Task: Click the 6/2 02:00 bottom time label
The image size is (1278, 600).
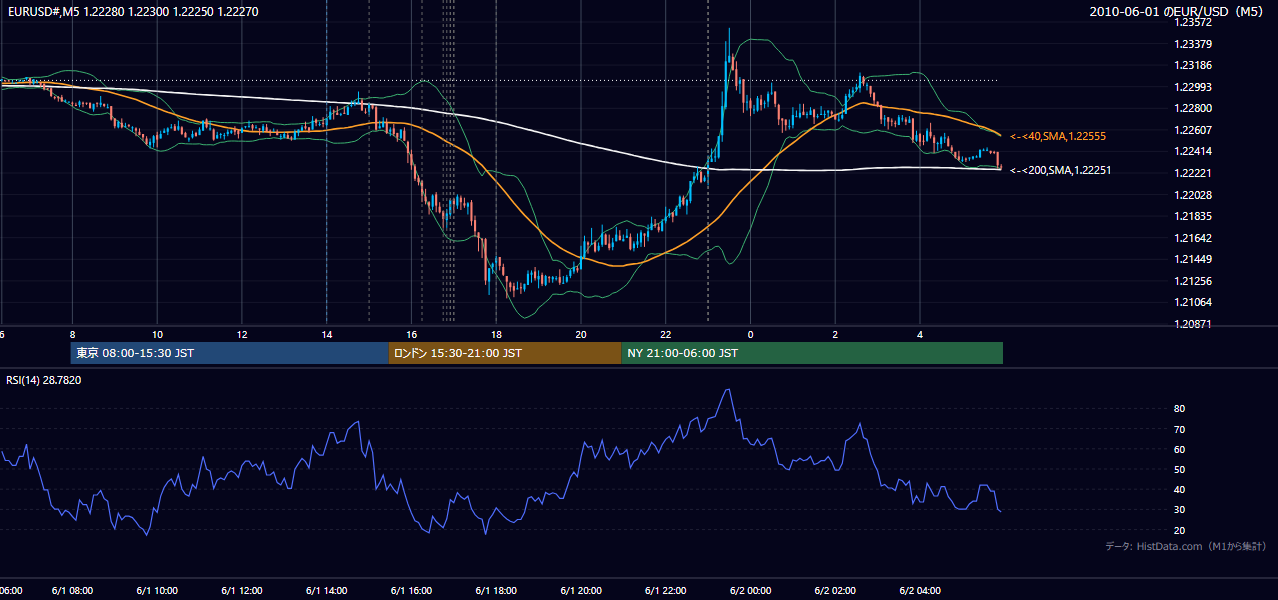Action: pyautogui.click(x=835, y=591)
